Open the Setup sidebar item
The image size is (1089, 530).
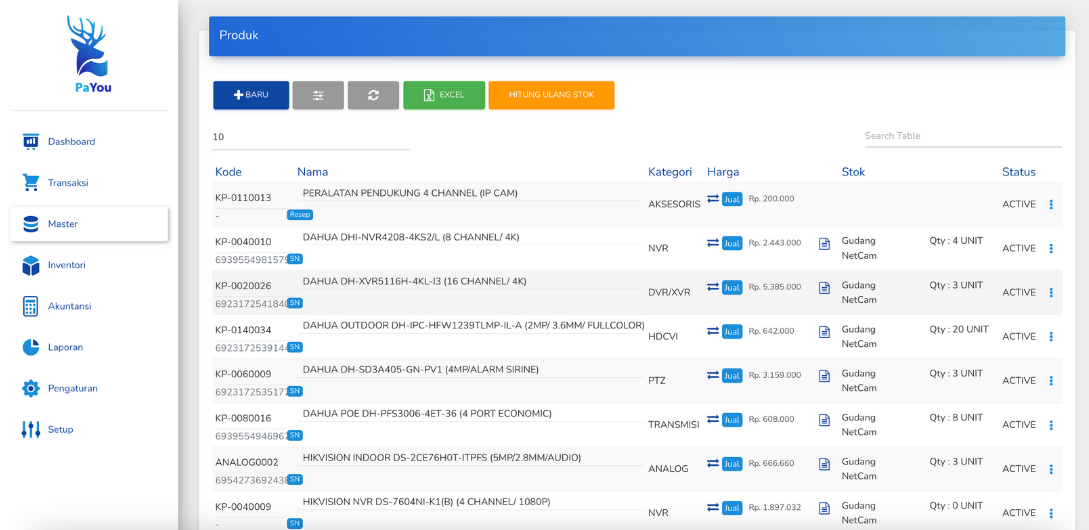(89, 429)
